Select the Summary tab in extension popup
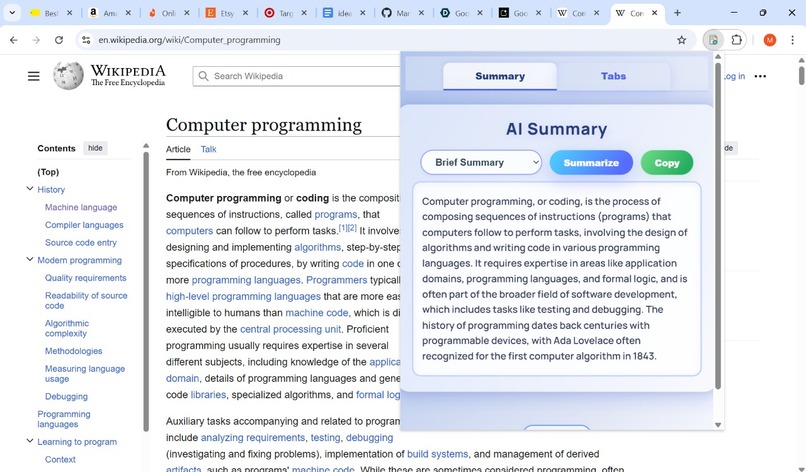This screenshot has height=472, width=806. [x=500, y=76]
